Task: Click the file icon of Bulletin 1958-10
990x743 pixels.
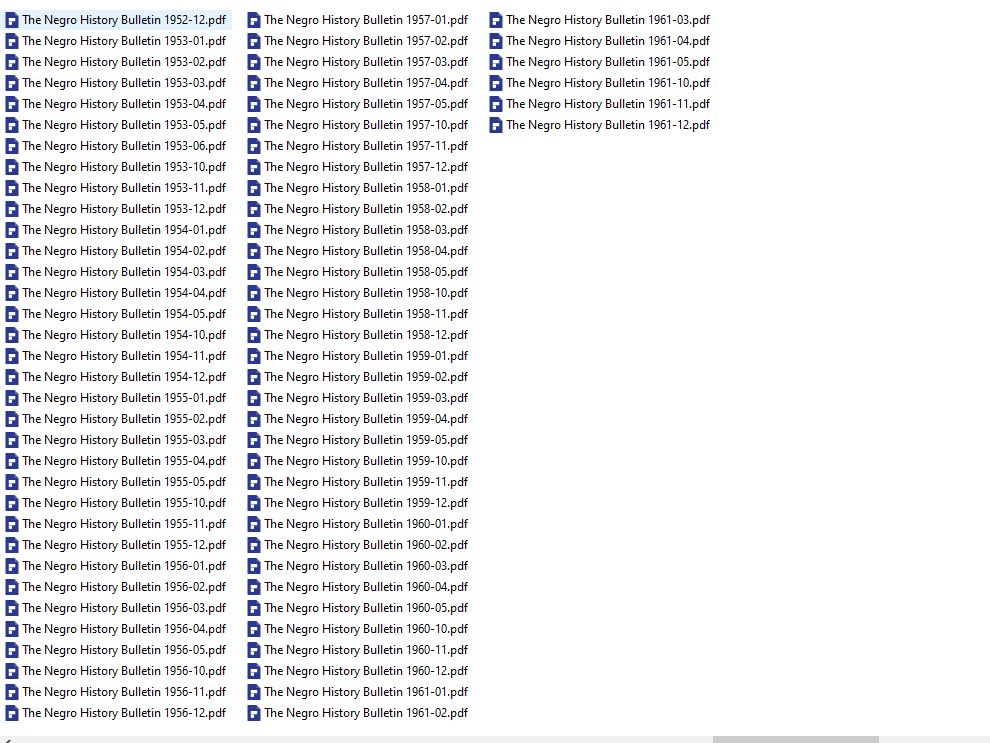Action: point(254,293)
